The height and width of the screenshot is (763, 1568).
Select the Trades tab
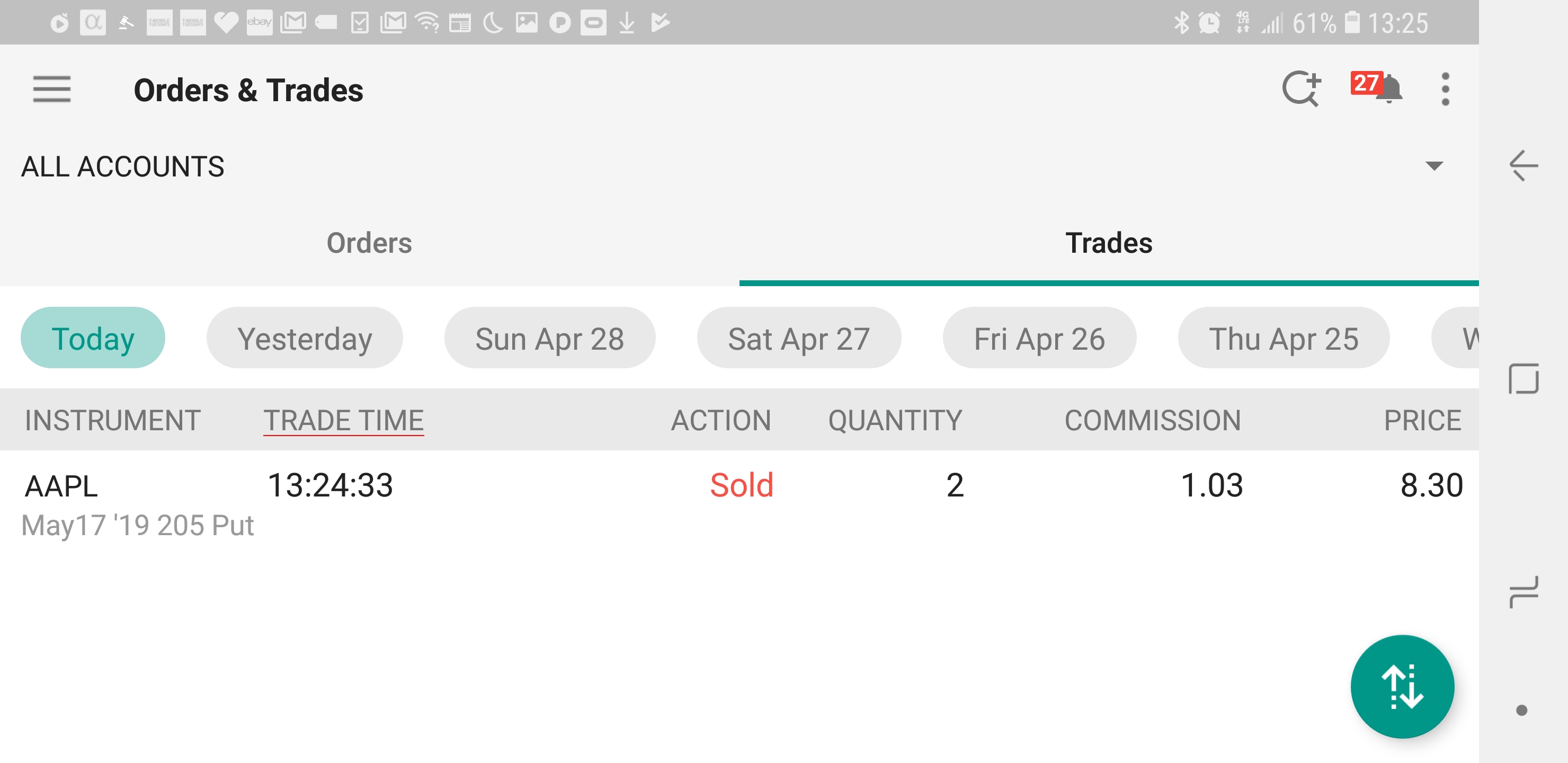pos(1109,244)
